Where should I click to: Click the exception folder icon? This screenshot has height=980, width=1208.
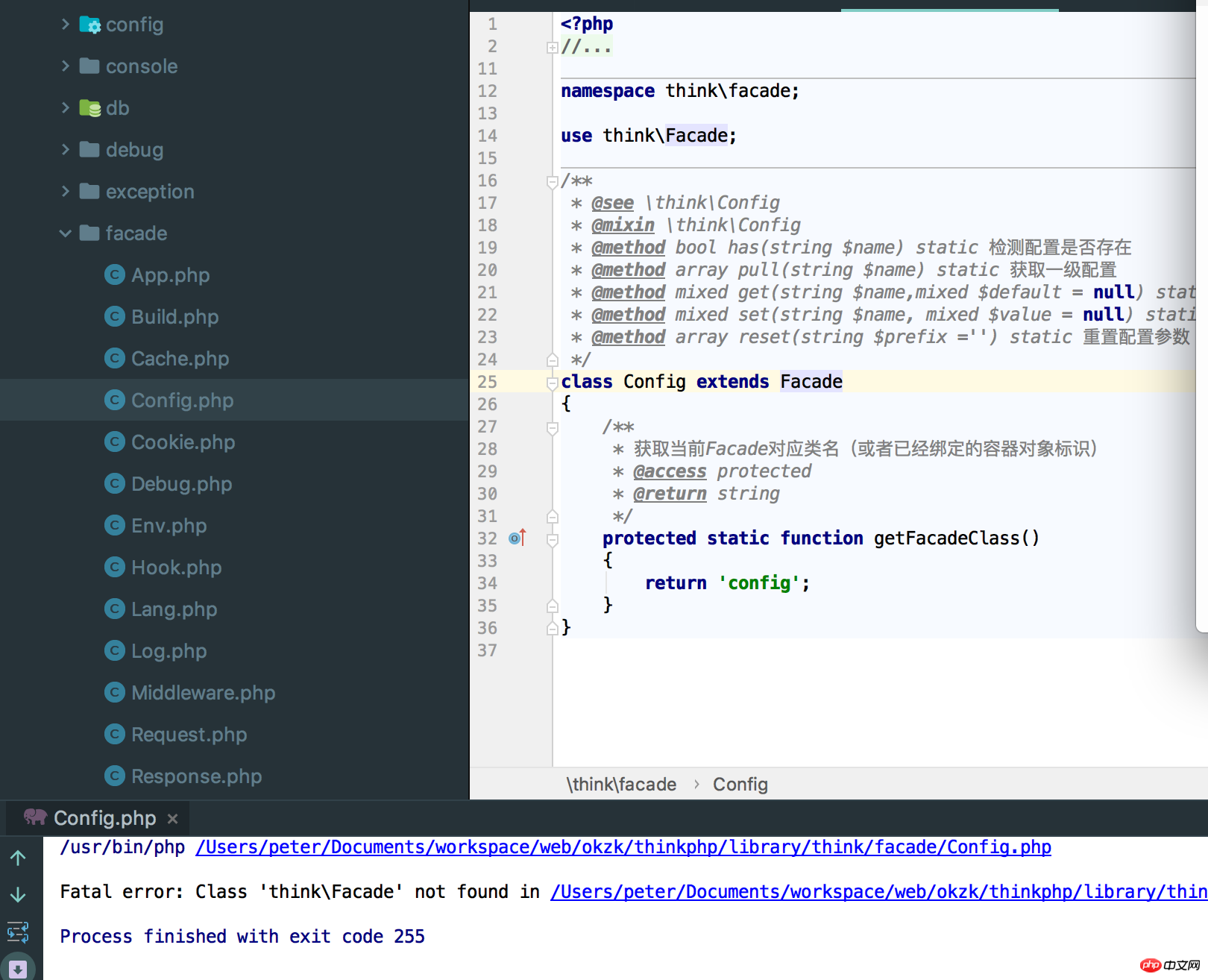[x=89, y=192]
